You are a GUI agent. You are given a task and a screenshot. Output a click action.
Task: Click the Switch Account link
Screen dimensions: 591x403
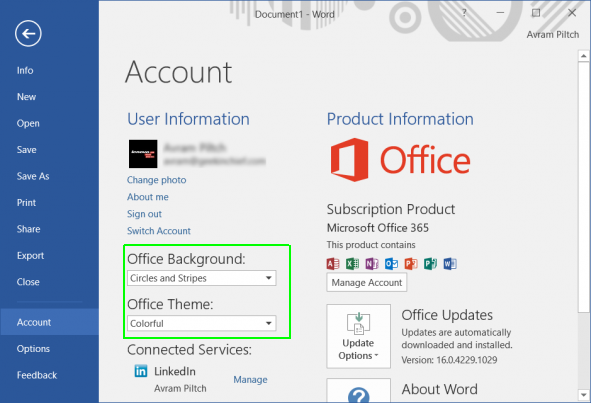pyautogui.click(x=159, y=231)
